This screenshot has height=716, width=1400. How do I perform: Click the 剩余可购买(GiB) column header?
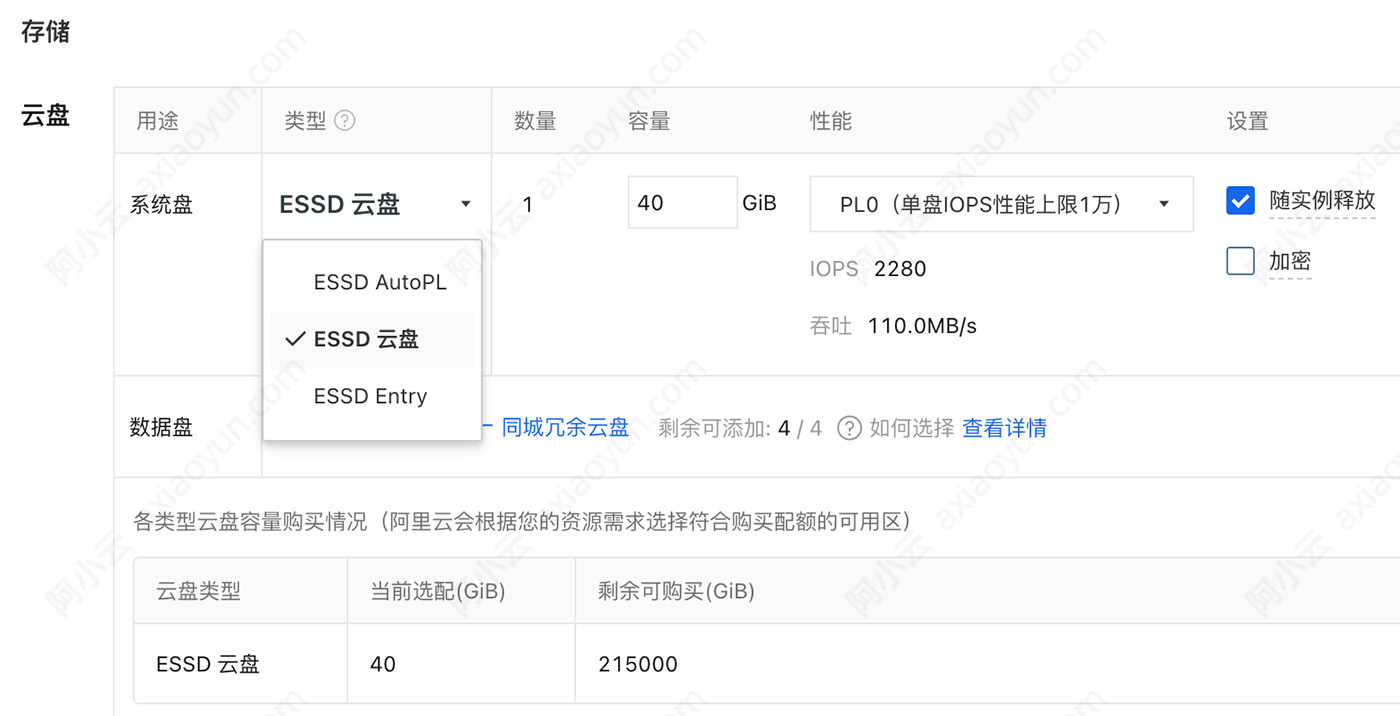(676, 591)
